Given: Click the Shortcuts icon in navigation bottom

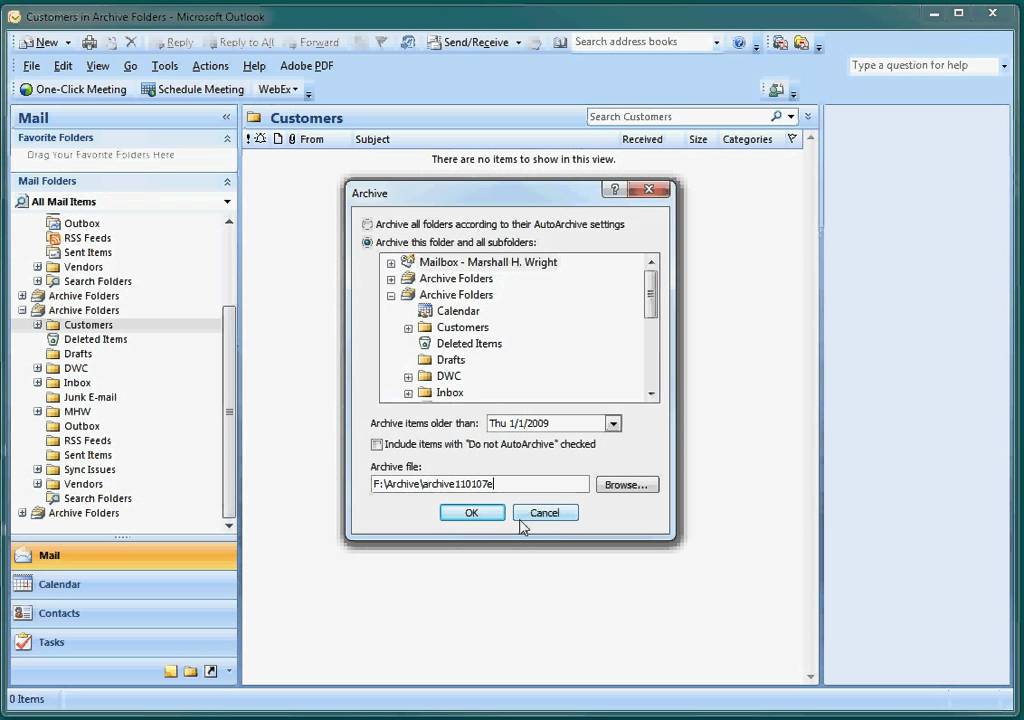Looking at the screenshot, I should click(x=210, y=671).
